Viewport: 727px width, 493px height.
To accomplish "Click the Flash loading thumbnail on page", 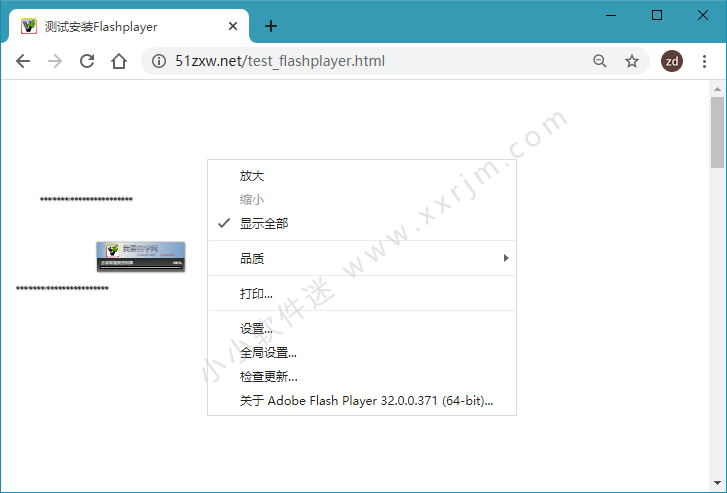I will (x=140, y=256).
